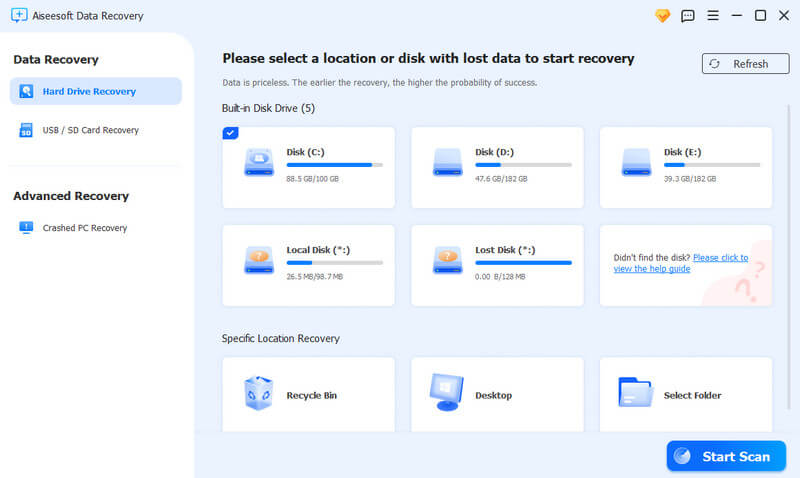Image resolution: width=800 pixels, height=478 pixels.
Task: Click the Hard Drive Recovery sidebar icon
Action: click(26, 91)
